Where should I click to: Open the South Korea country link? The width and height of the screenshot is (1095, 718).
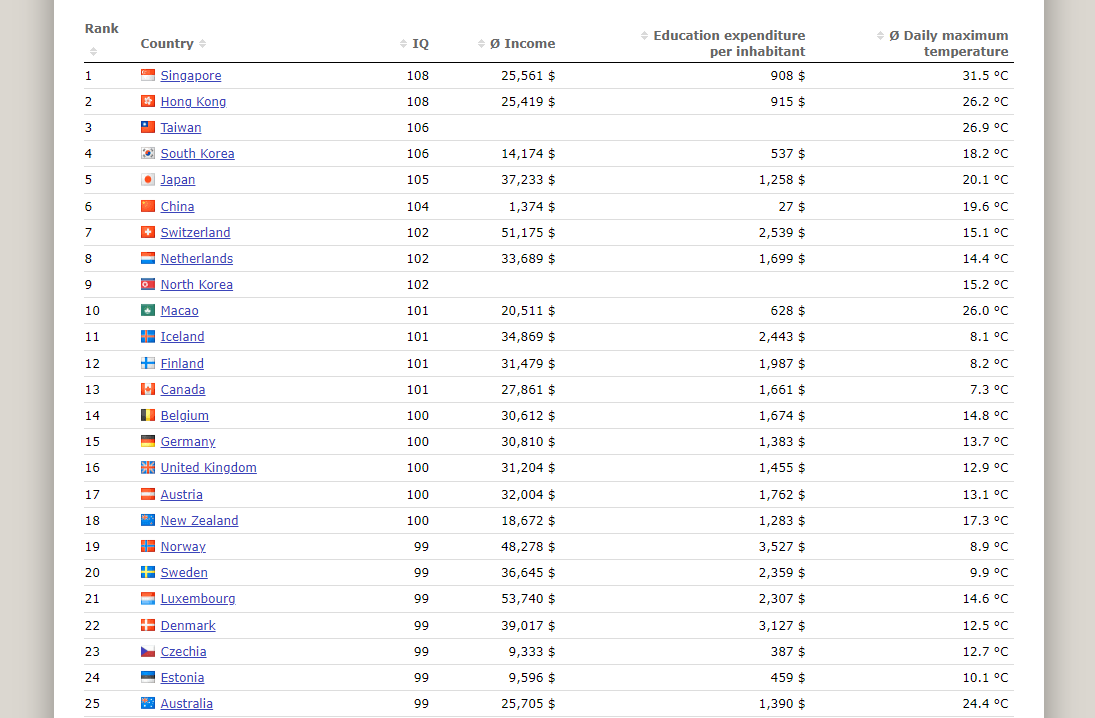pos(198,153)
